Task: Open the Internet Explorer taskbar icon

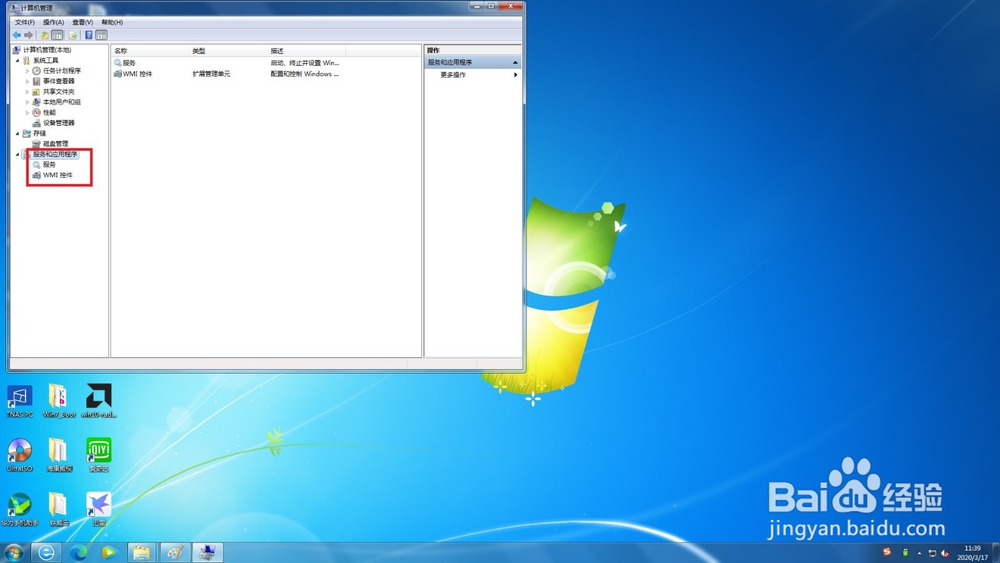Action: (x=47, y=552)
